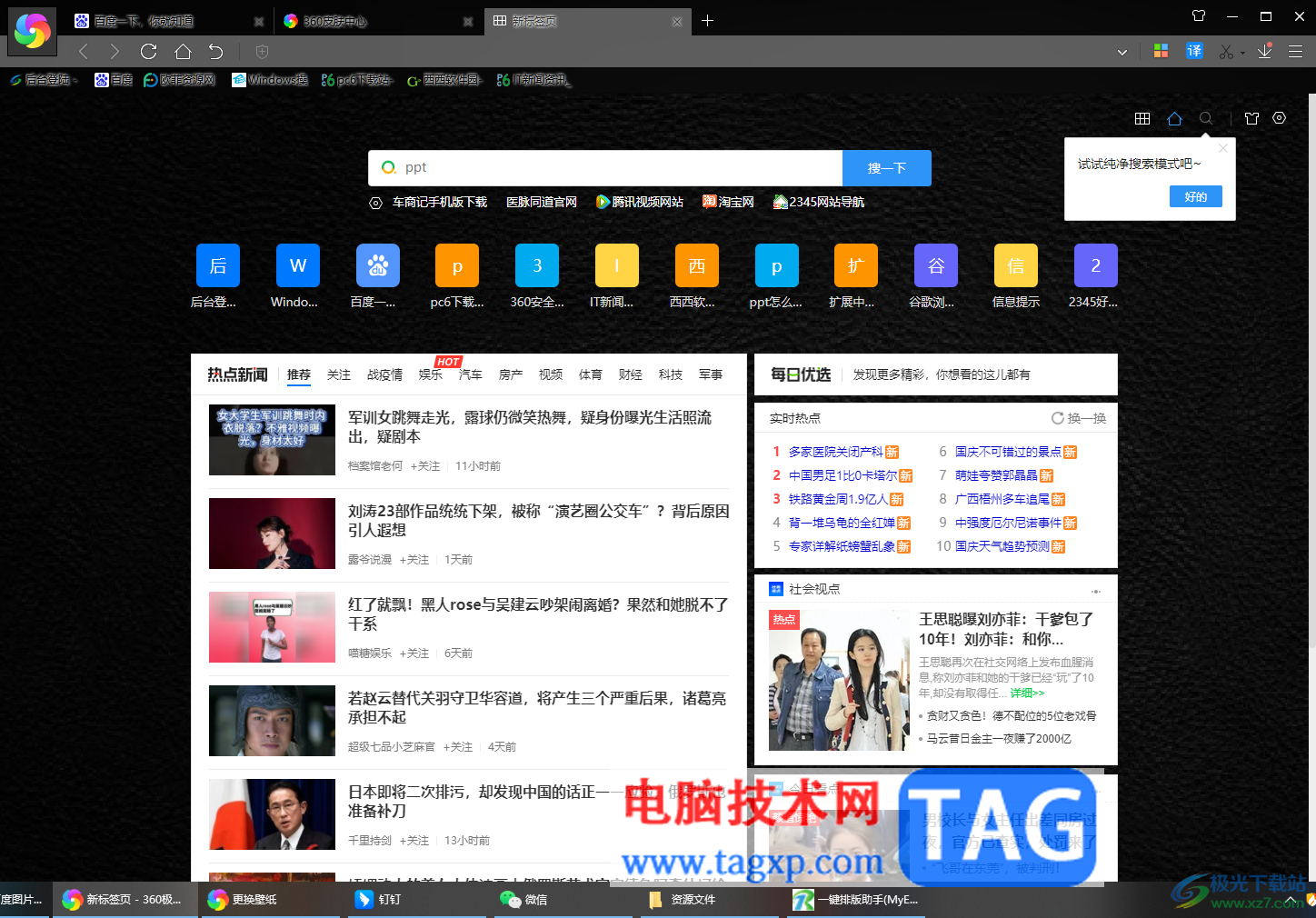Open the browser home page icon in toolbar
Screen dimensions: 1316x918
click(x=183, y=52)
